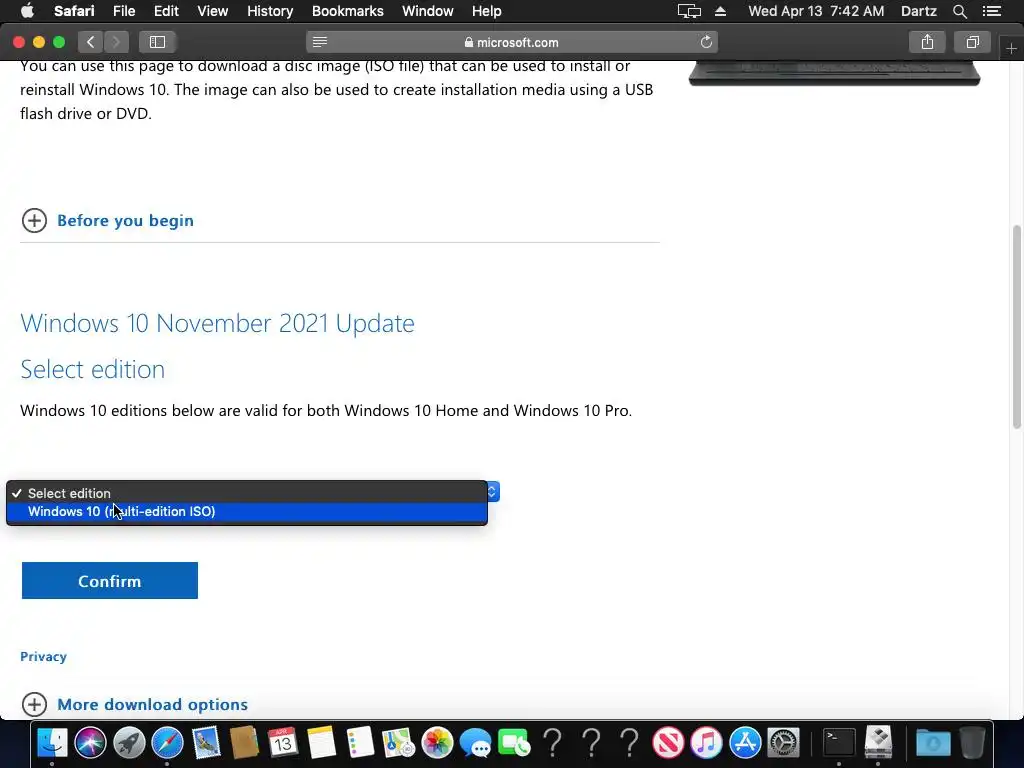Screen dimensions: 1024x768
Task: Open the View menu
Action: tap(213, 11)
